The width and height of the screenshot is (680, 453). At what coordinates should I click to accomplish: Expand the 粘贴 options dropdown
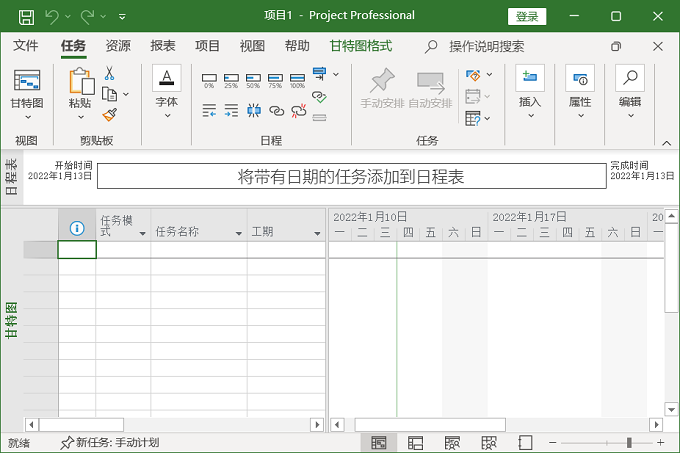coord(81,117)
